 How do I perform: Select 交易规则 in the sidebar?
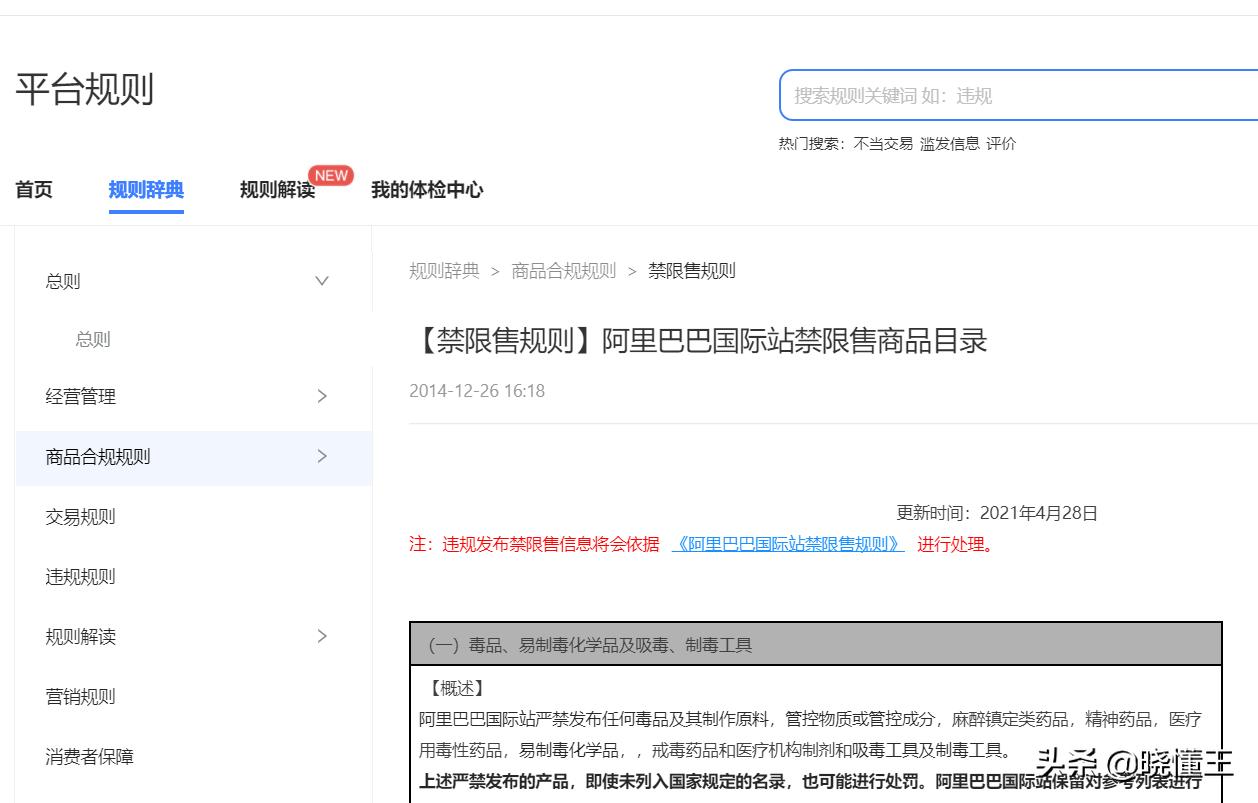pyautogui.click(x=80, y=516)
